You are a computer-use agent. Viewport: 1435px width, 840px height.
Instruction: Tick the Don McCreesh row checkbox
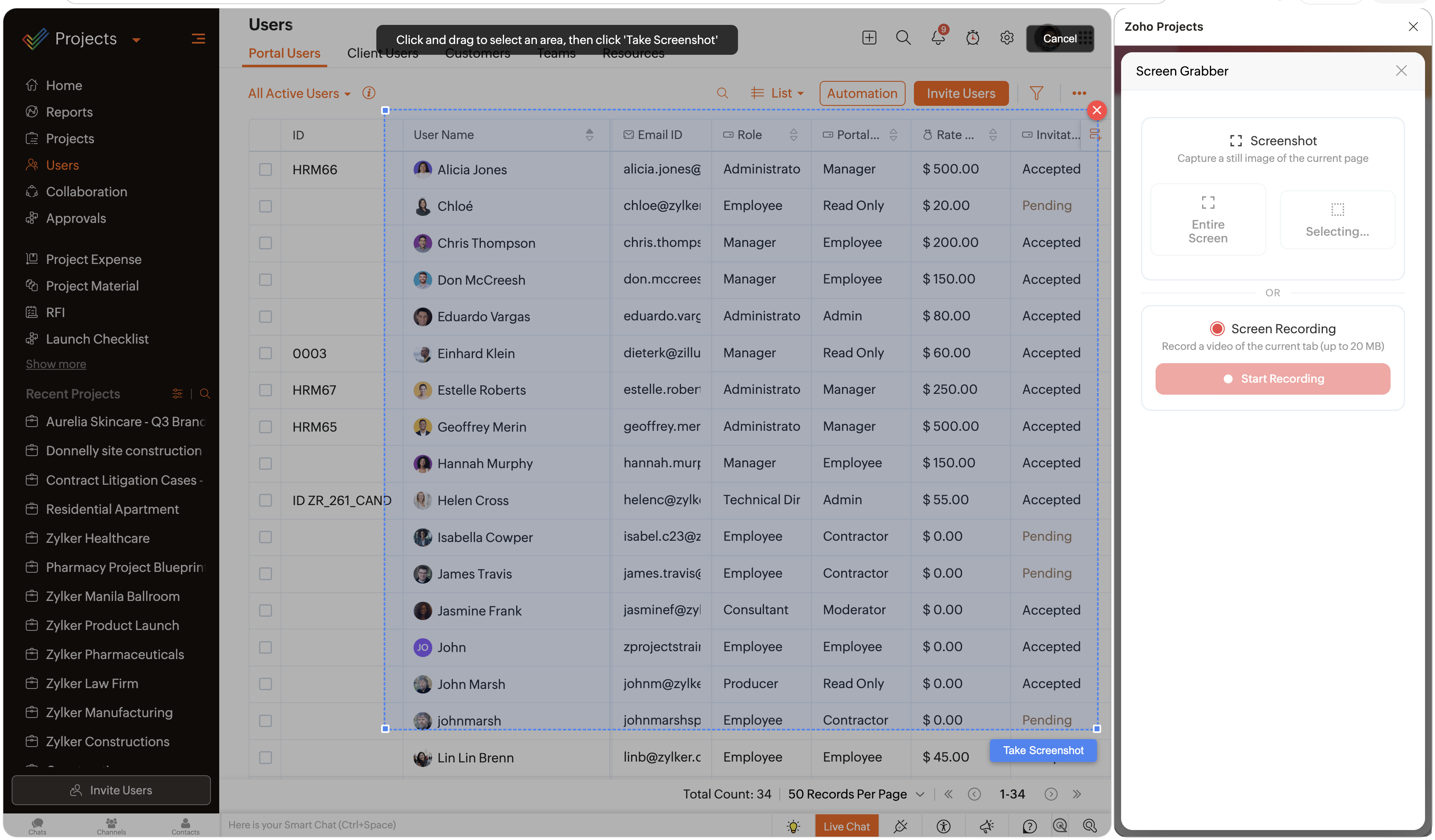click(265, 280)
